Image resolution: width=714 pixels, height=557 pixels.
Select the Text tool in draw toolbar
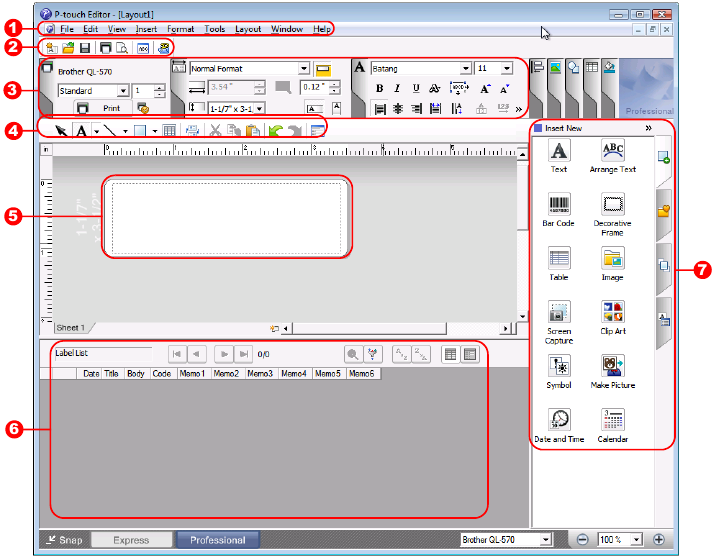[x=82, y=131]
